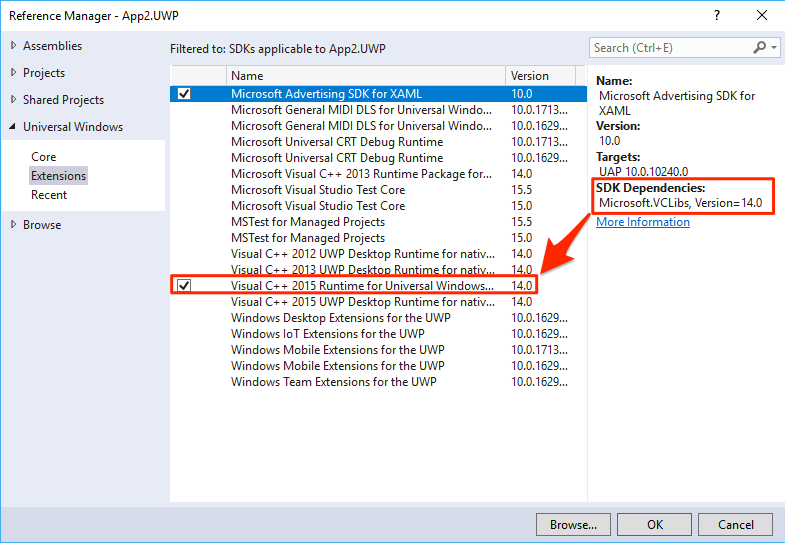Close the Reference Manager dialog
The height and width of the screenshot is (543, 785).
[761, 16]
